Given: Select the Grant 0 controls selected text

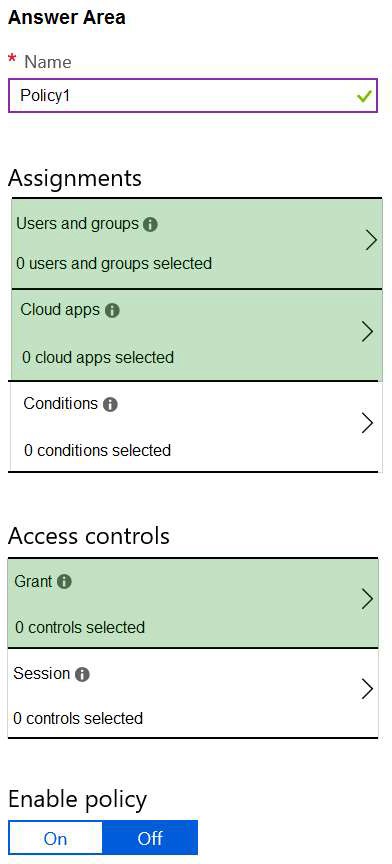Looking at the screenshot, I should (80, 628).
